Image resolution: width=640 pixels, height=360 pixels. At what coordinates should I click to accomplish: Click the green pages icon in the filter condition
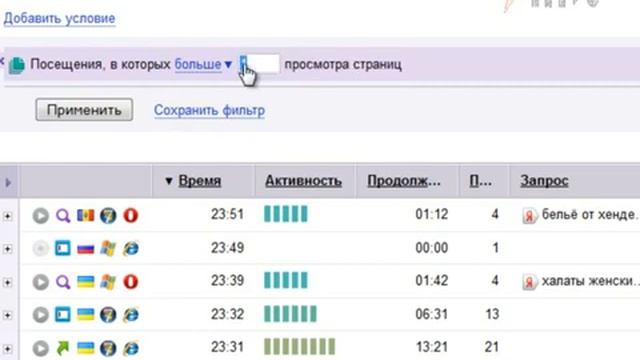point(17,65)
